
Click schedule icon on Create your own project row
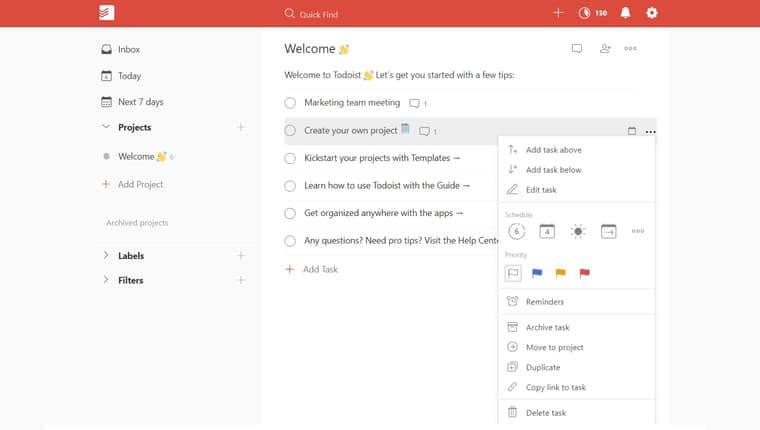click(632, 131)
